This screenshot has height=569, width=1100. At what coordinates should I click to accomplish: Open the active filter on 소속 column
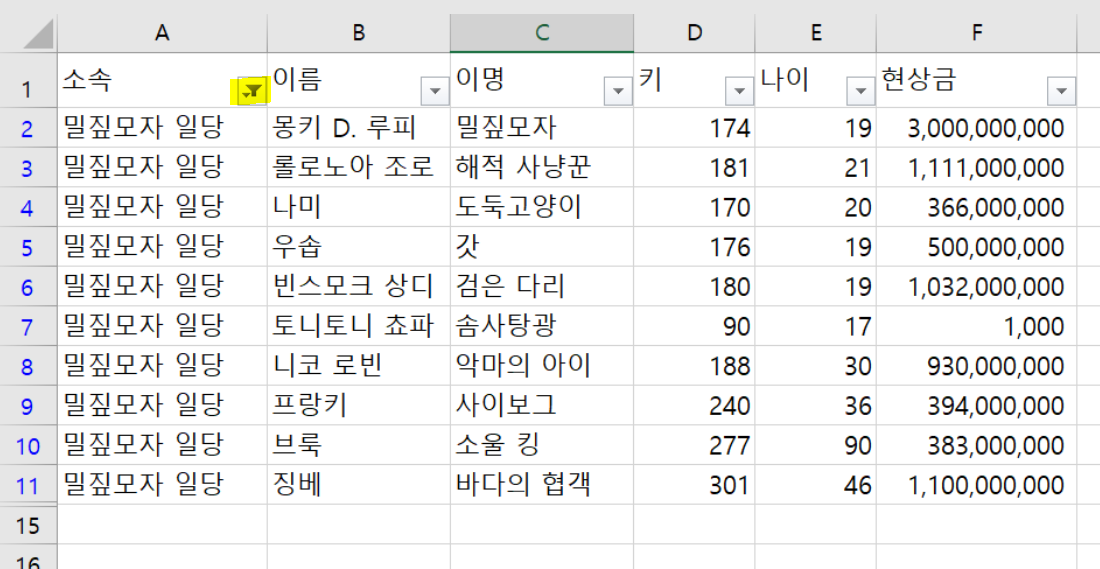[x=253, y=91]
